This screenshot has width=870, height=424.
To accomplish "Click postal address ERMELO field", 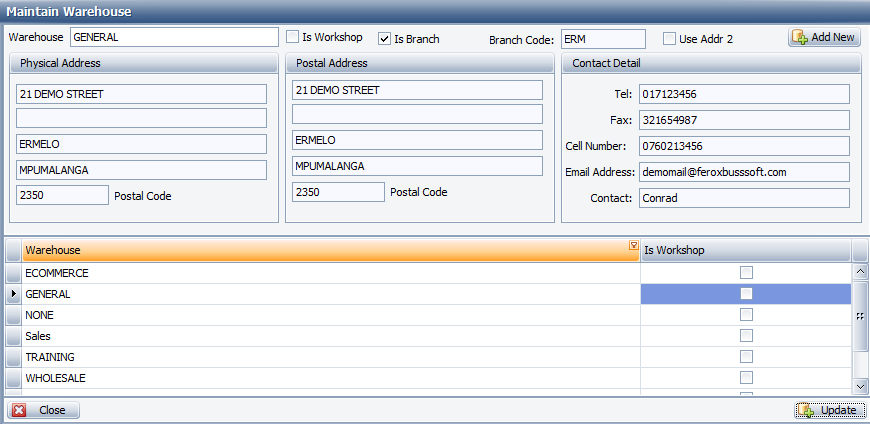I will click(417, 140).
